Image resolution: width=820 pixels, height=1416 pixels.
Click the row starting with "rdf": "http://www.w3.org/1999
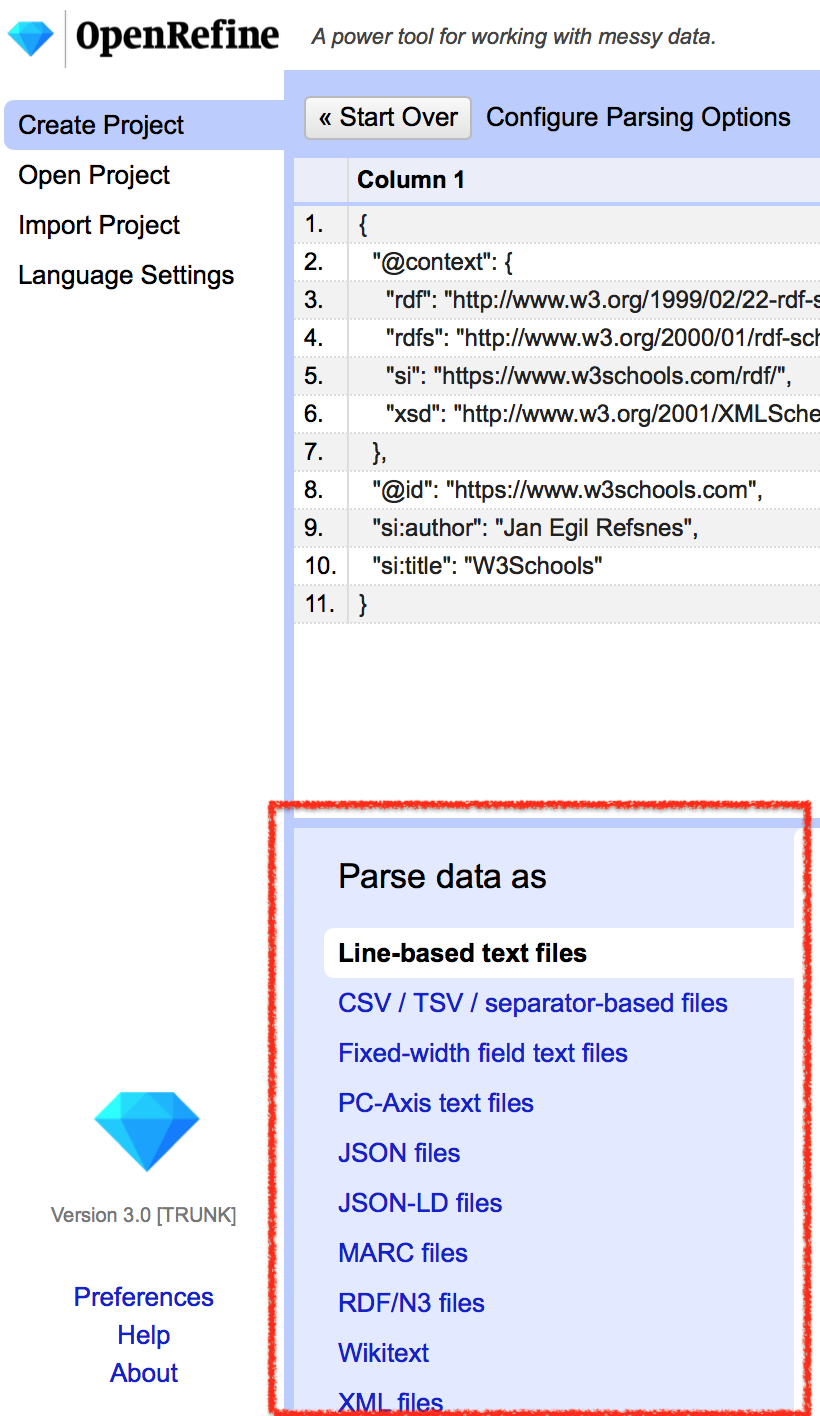(x=557, y=300)
